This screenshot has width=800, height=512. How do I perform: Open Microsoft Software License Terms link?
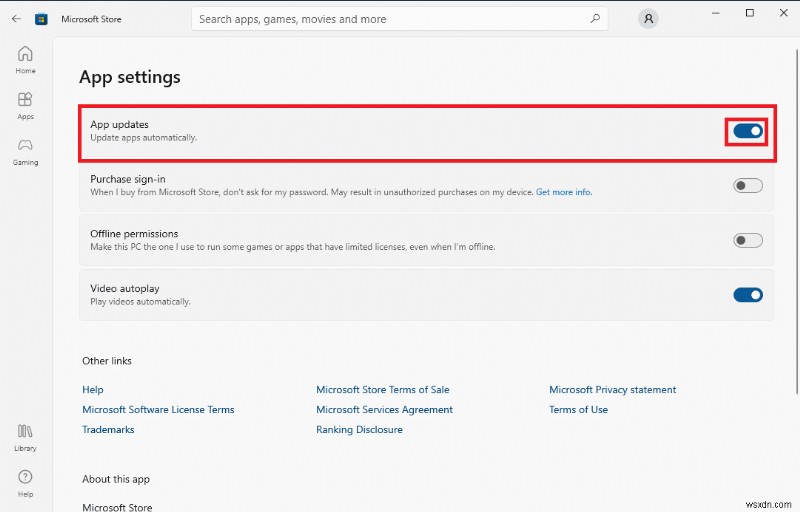point(158,410)
